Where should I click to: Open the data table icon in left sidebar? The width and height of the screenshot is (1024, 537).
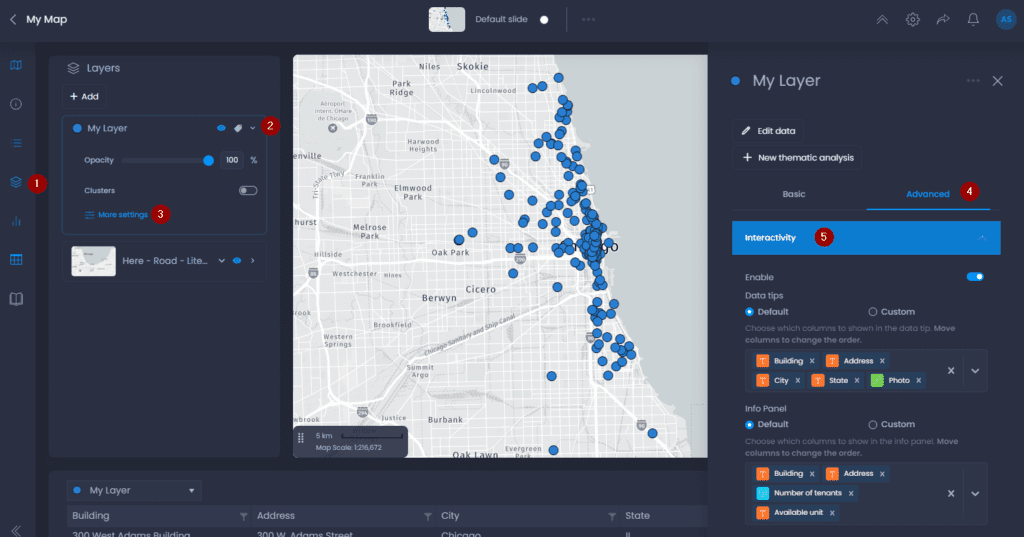click(x=16, y=260)
